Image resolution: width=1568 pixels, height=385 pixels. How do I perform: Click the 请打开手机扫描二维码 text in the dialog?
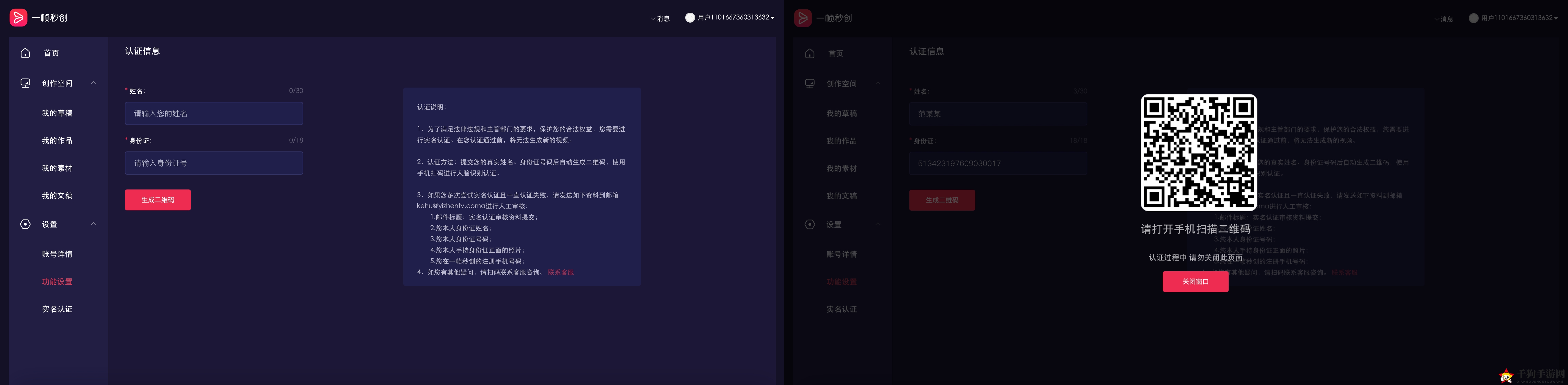pyautogui.click(x=1196, y=229)
